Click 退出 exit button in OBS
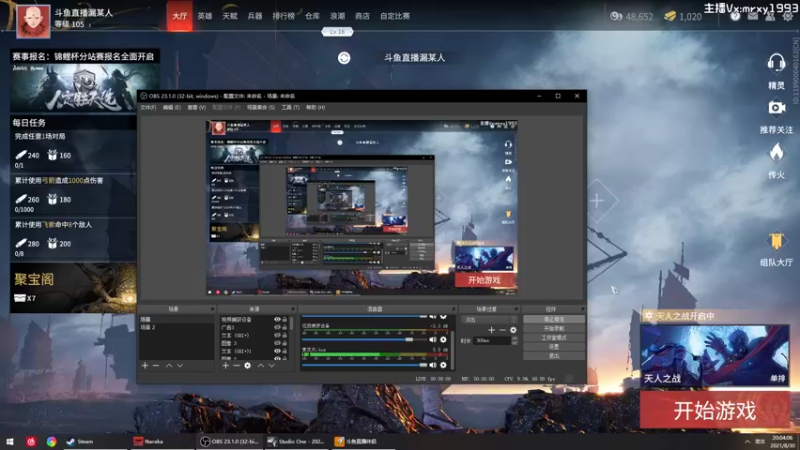Screen dimensions: 800x450 [554, 356]
